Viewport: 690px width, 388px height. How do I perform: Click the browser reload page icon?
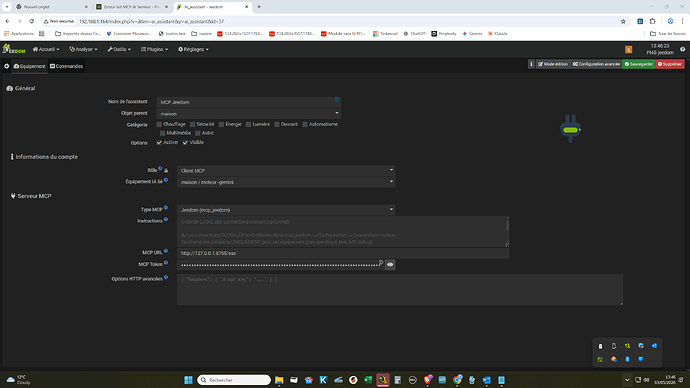coord(32,21)
